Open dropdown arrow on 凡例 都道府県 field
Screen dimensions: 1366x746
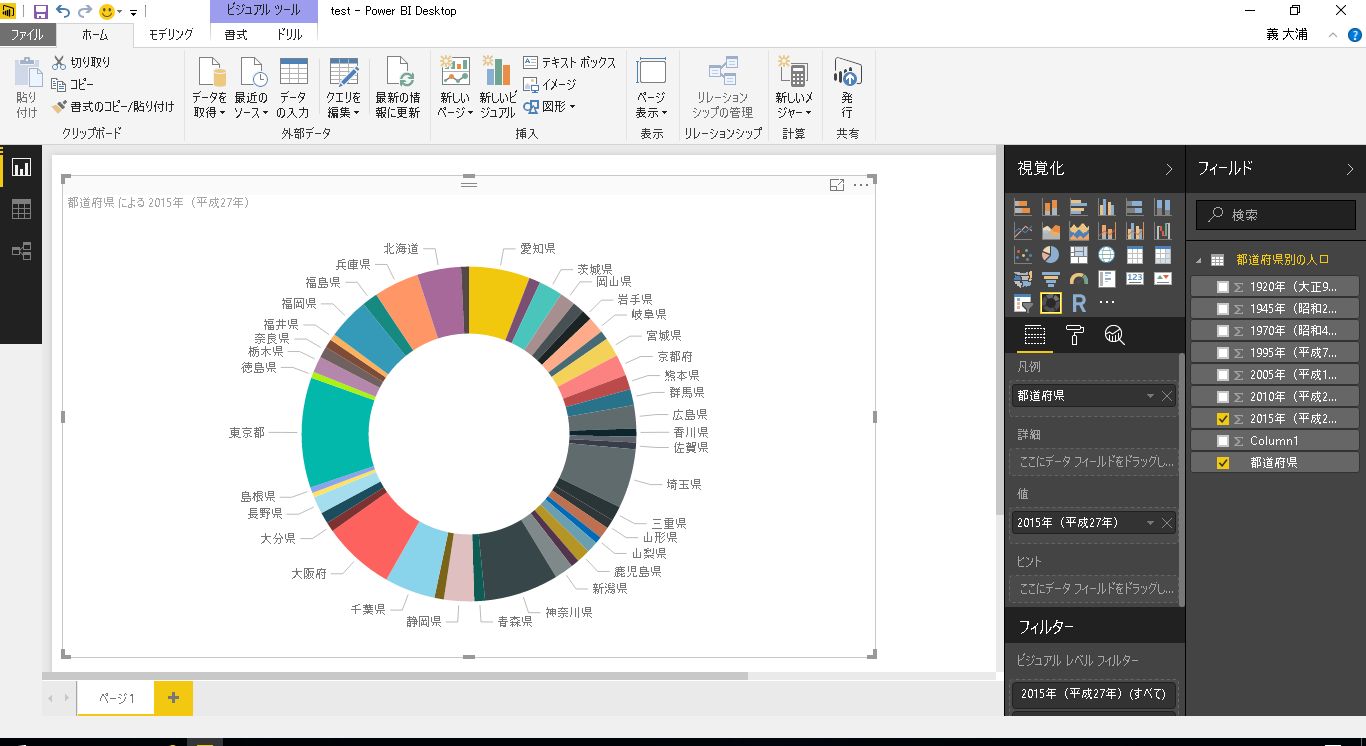tap(1150, 396)
